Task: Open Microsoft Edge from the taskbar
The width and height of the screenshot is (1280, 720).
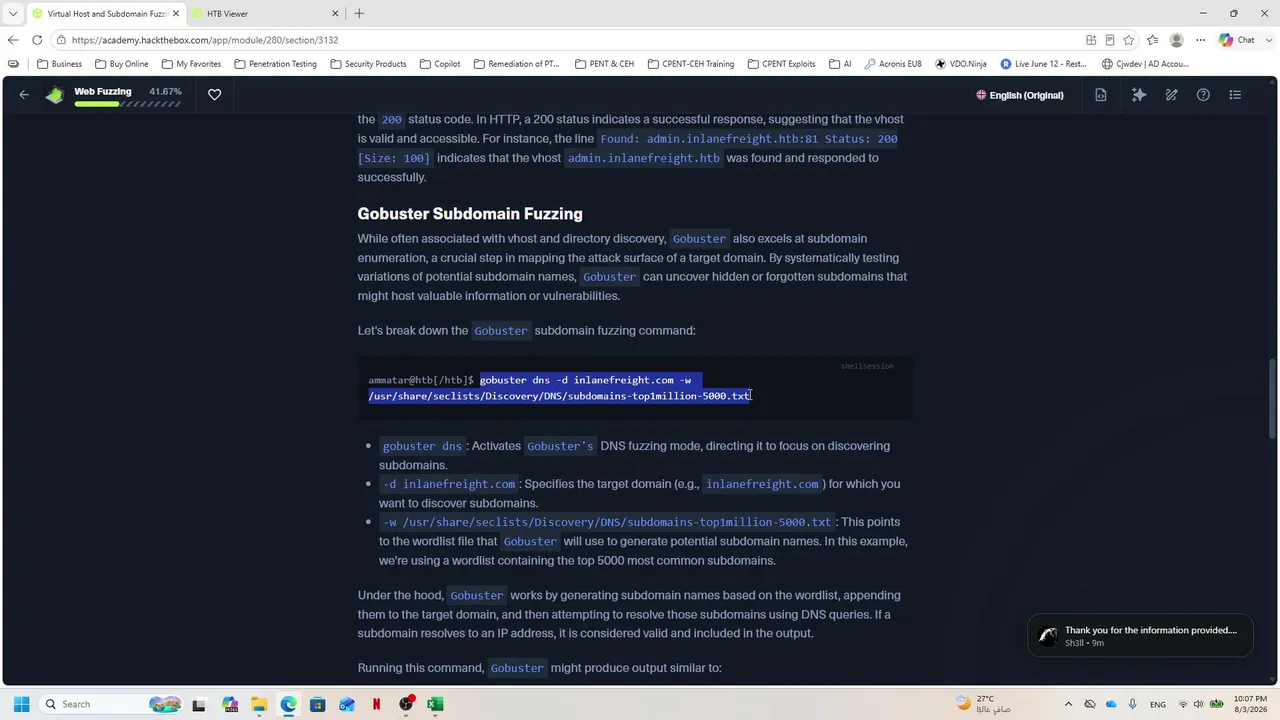Action: coord(288,704)
